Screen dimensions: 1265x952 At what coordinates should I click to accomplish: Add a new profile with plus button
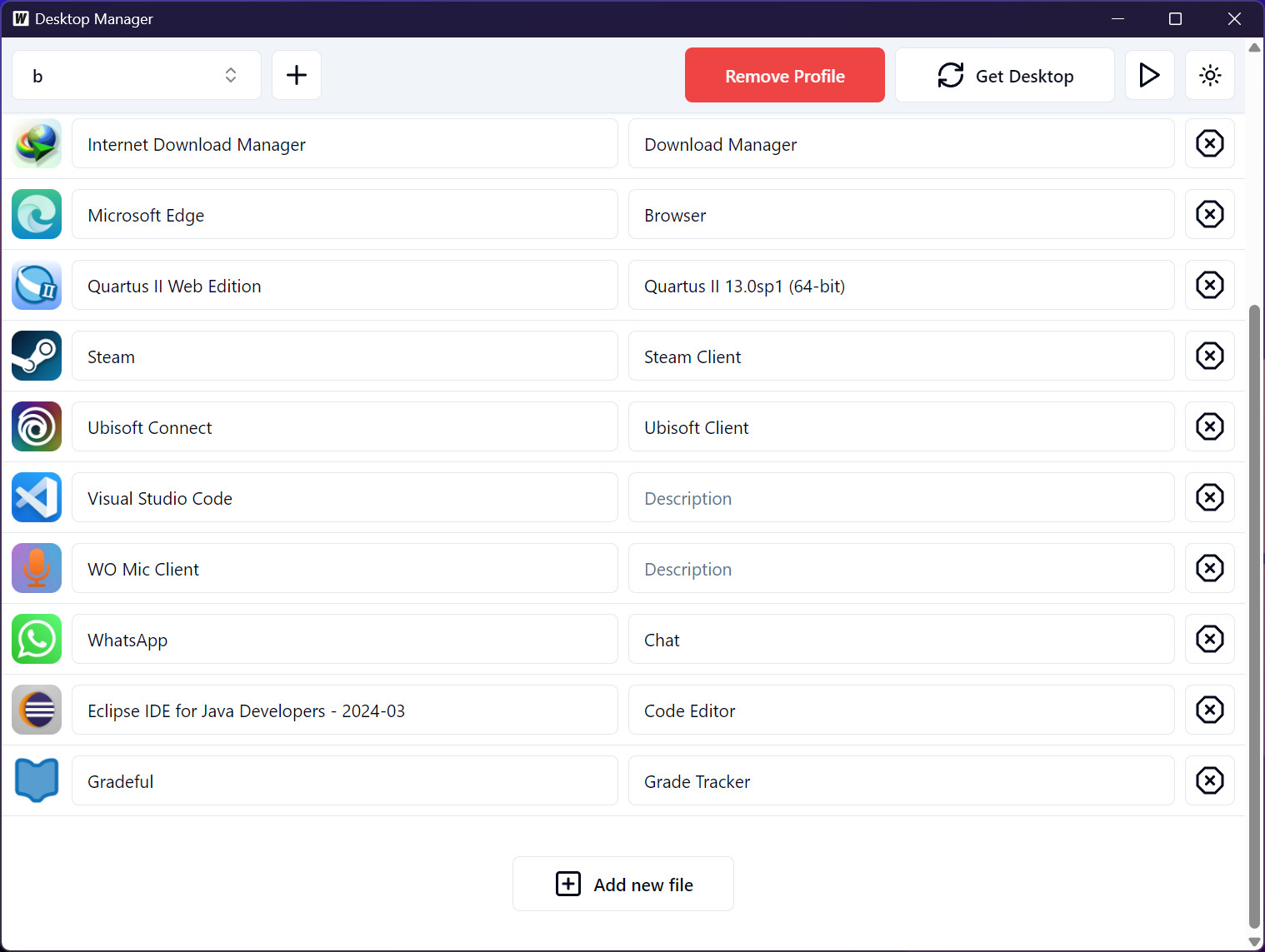pos(297,75)
